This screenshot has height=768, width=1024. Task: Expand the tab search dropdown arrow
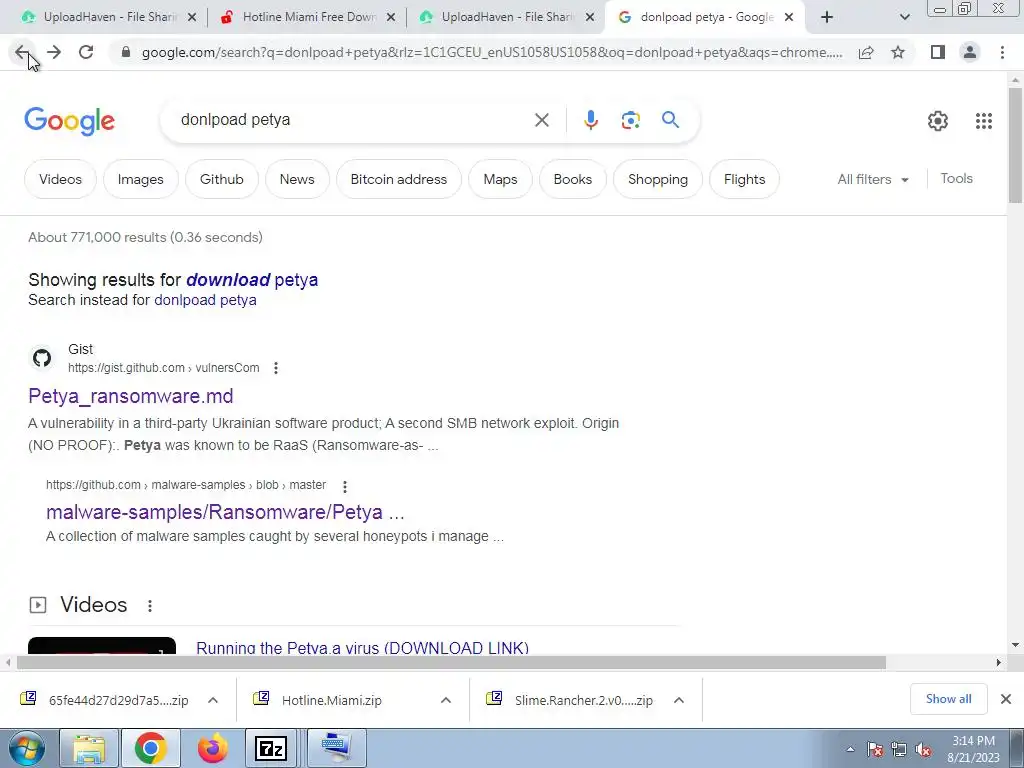pos(904,18)
